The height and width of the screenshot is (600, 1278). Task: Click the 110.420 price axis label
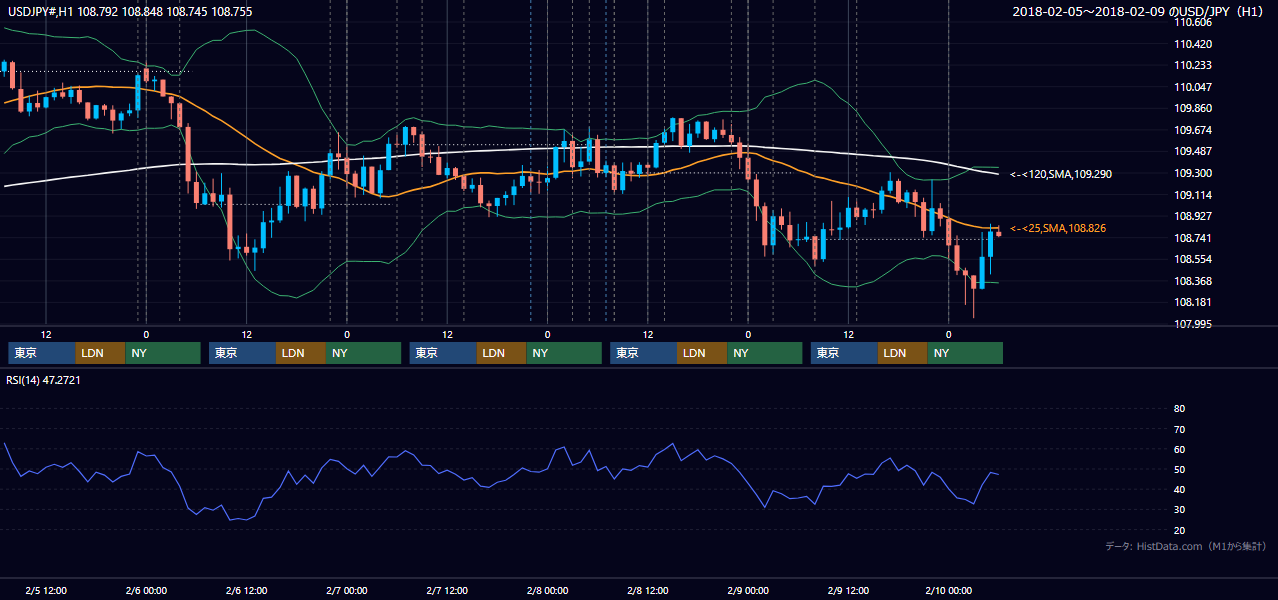(x=1194, y=44)
